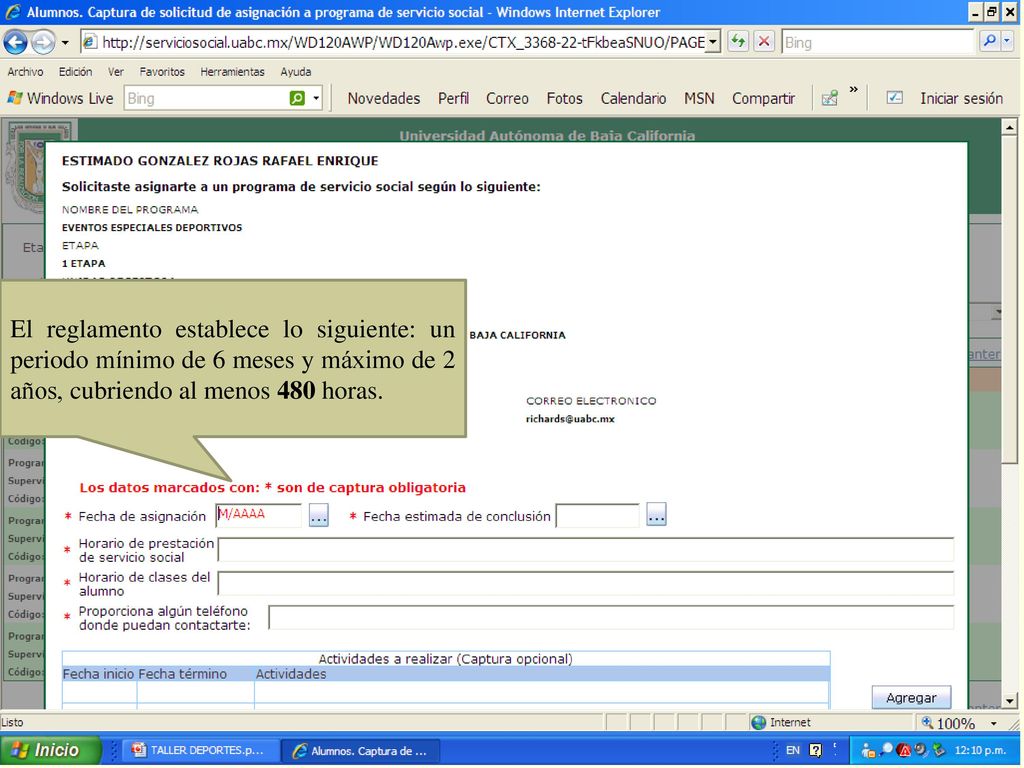Click Iniciar sesión
The height and width of the screenshot is (768, 1024).
point(961,99)
